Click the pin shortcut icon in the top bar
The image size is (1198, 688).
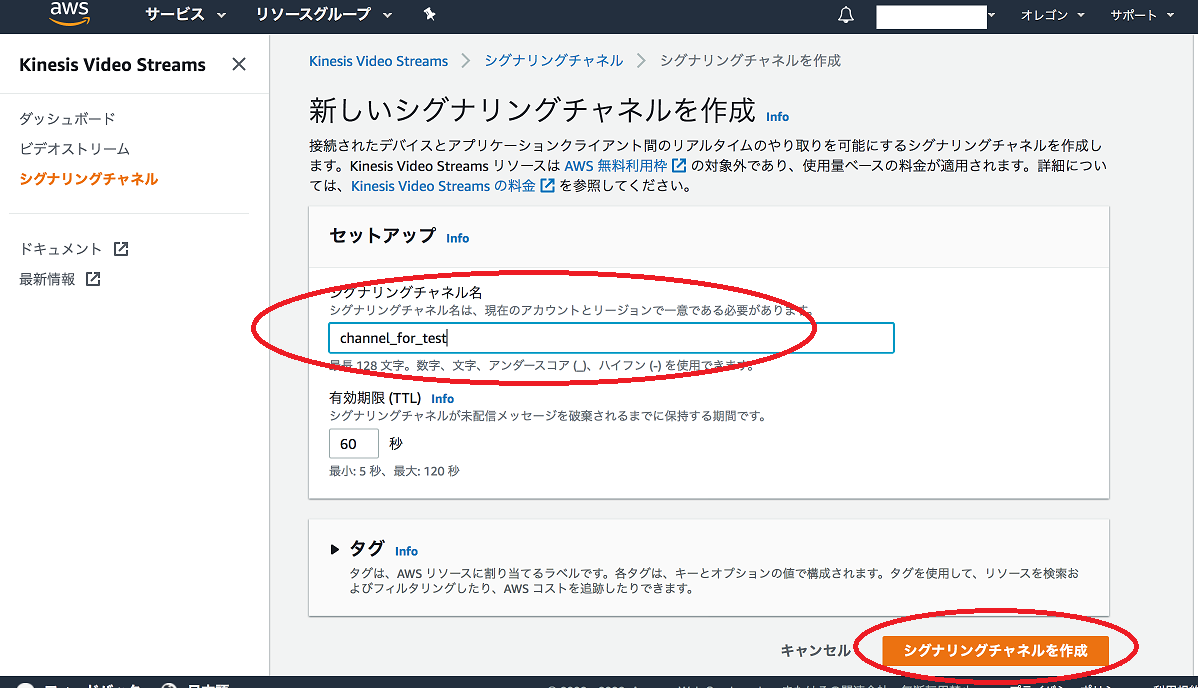(429, 14)
